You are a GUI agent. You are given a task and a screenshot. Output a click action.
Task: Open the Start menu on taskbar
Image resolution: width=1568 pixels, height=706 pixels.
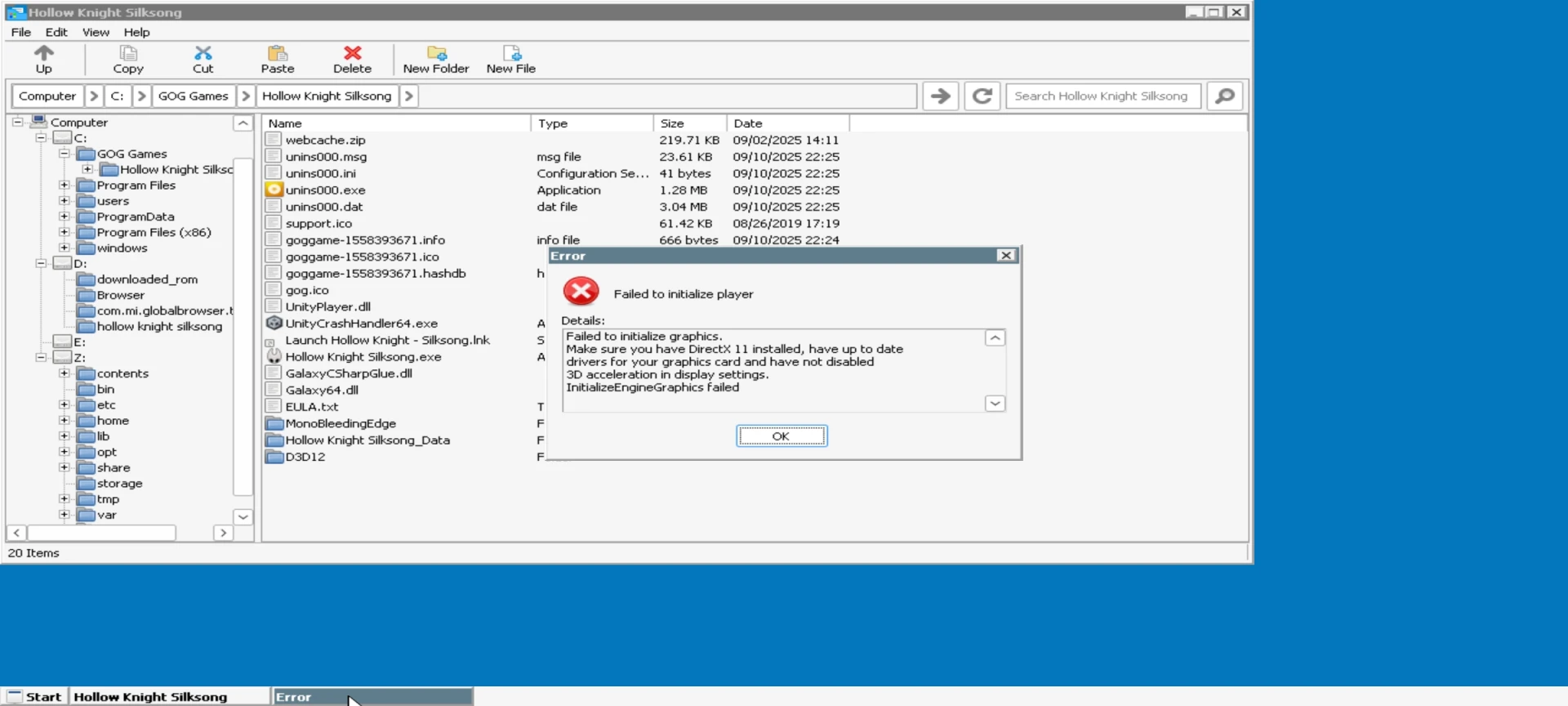point(35,697)
